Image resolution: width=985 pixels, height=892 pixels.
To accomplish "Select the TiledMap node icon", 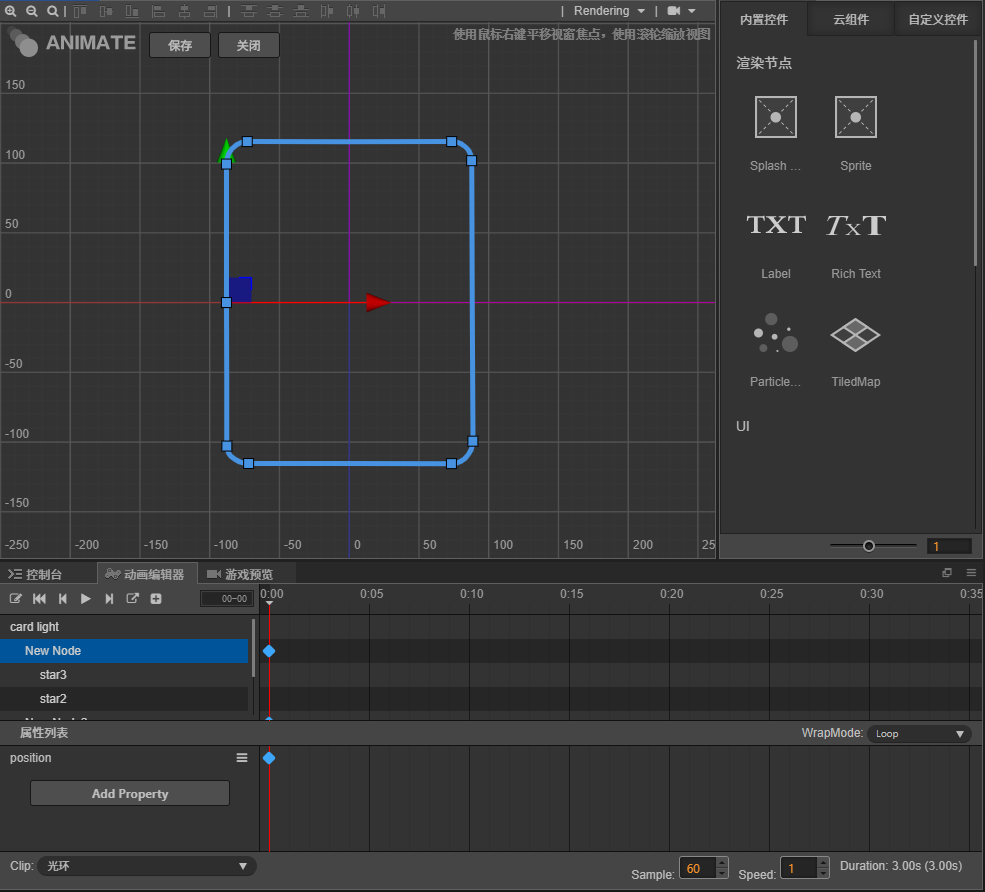I will pyautogui.click(x=855, y=336).
